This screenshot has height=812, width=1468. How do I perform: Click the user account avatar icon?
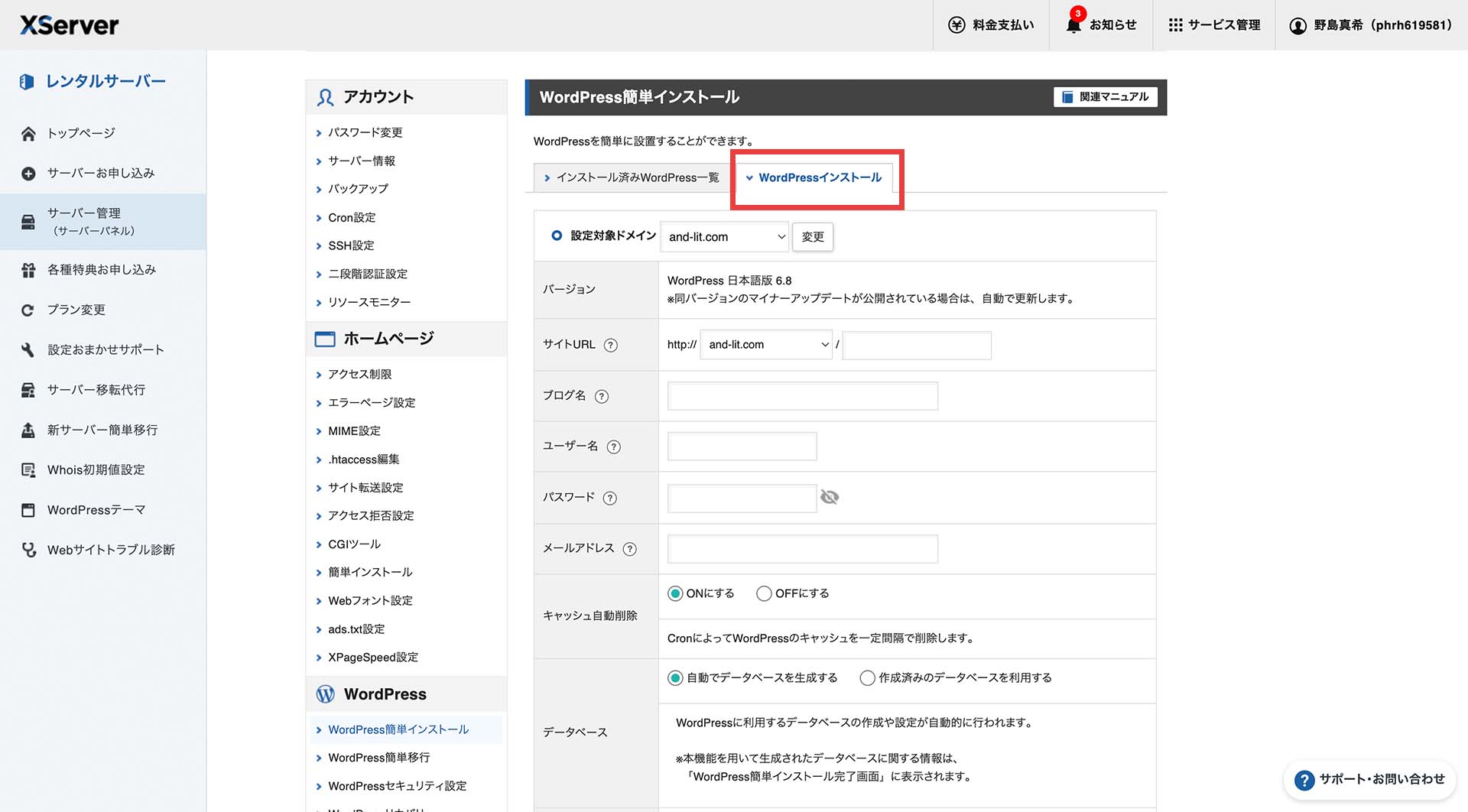point(1297,25)
